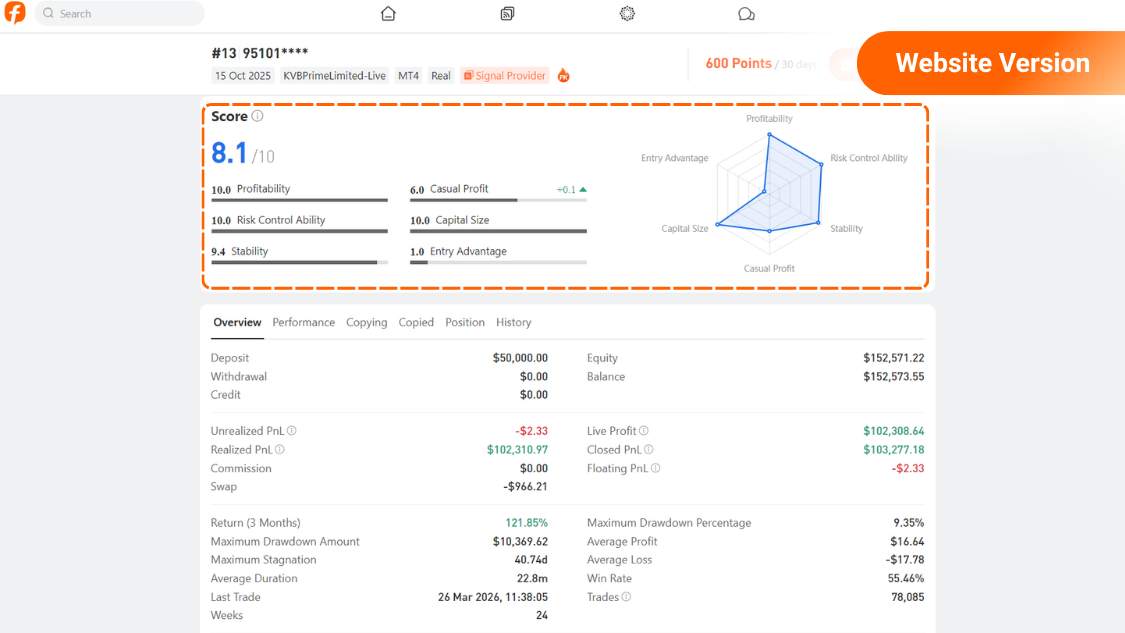Click the 600 Points link
The height and width of the screenshot is (633, 1125).
737,62
